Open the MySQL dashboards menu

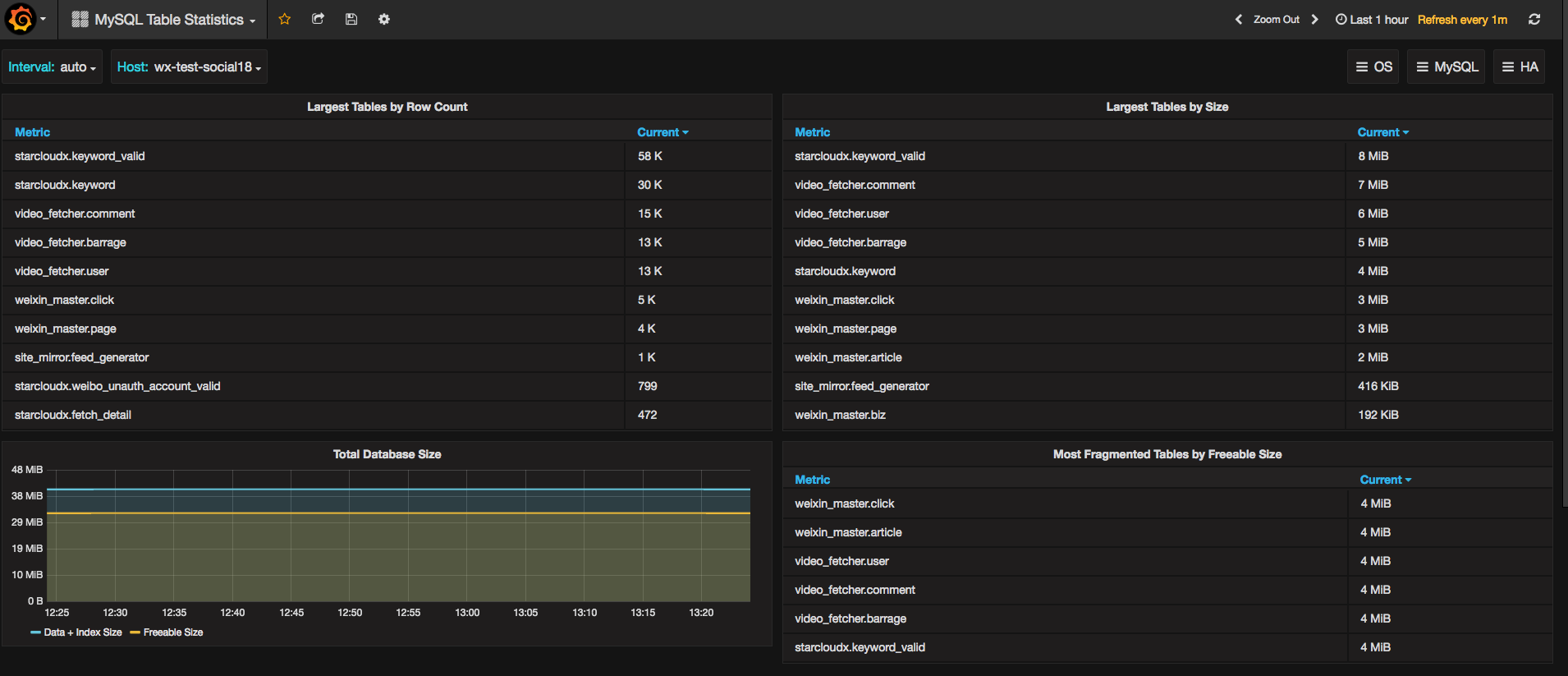pos(1447,67)
